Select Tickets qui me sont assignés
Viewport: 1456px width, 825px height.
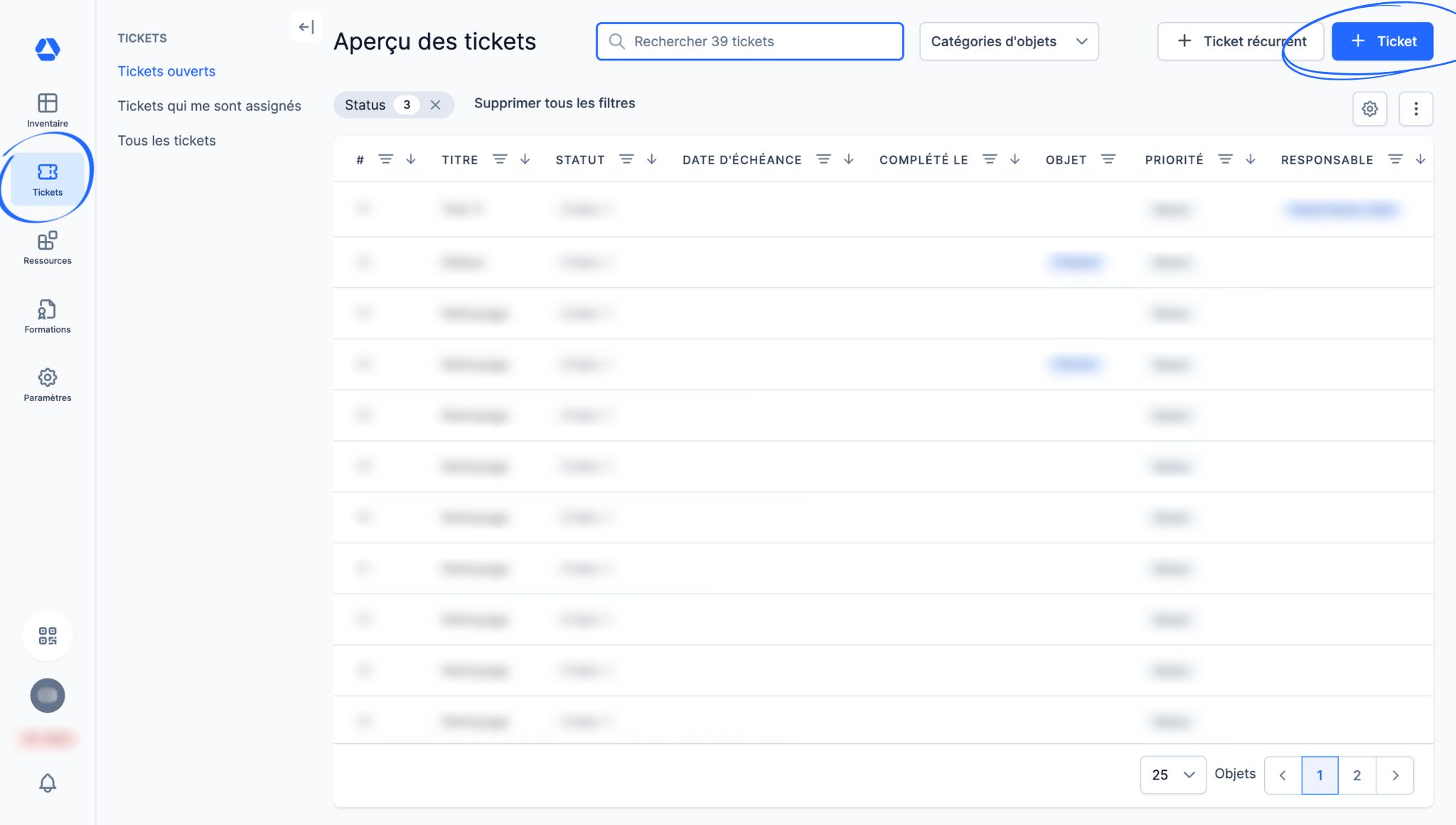click(x=209, y=106)
